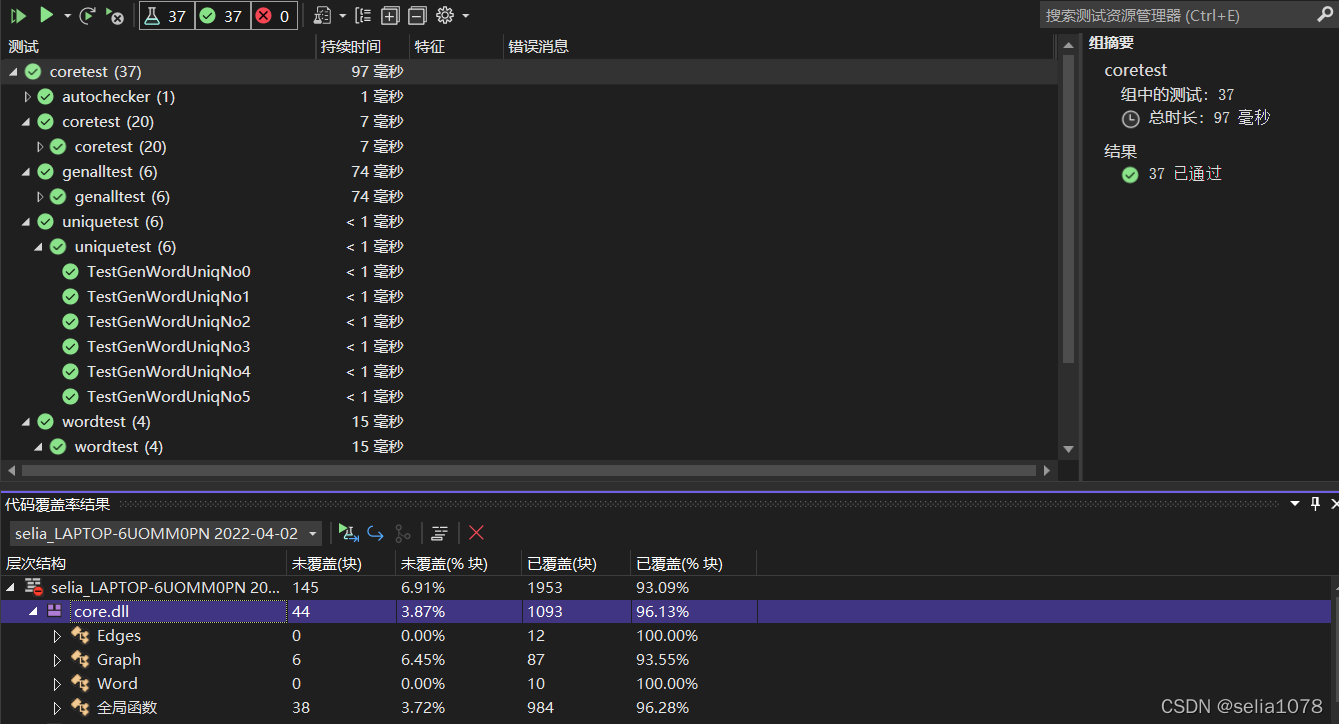Image resolution: width=1339 pixels, height=724 pixels.
Task: Click the merge coverage results icon
Action: (402, 533)
